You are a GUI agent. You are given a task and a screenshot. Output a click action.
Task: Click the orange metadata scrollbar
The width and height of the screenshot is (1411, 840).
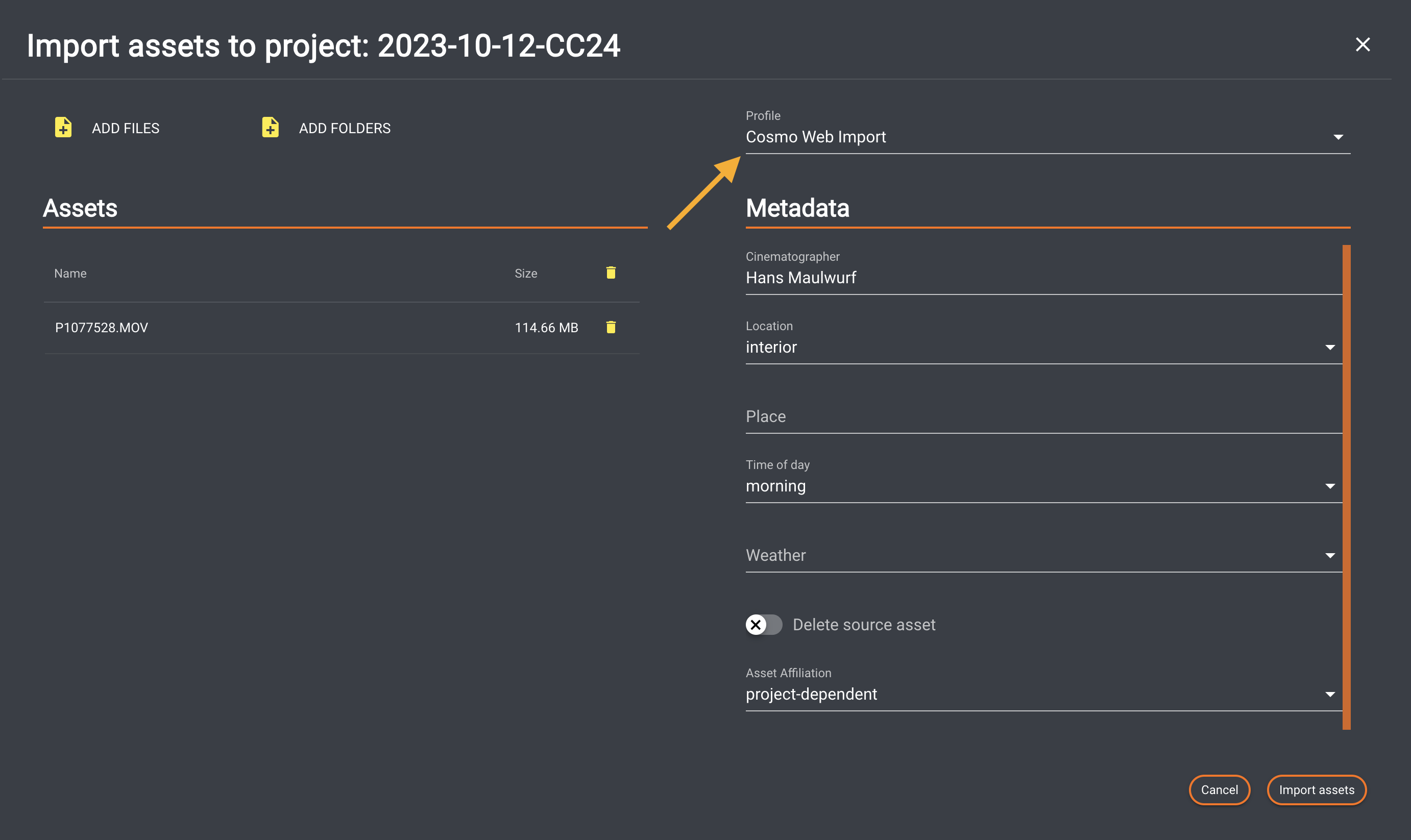1346,487
